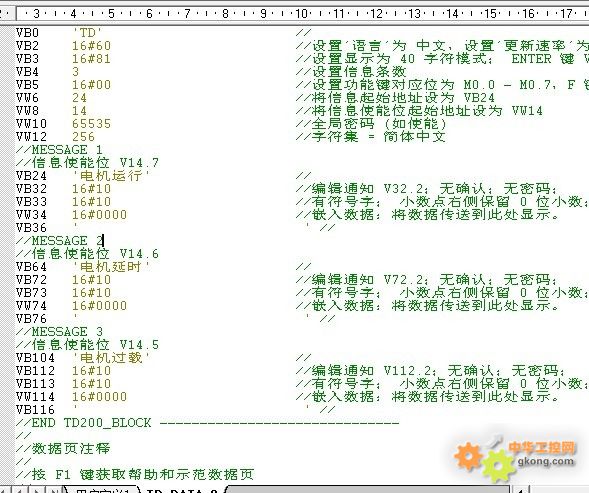This screenshot has height=493, width=589.
Task: Click the 按 F1 键获取帮助 comment line
Action: click(135, 474)
